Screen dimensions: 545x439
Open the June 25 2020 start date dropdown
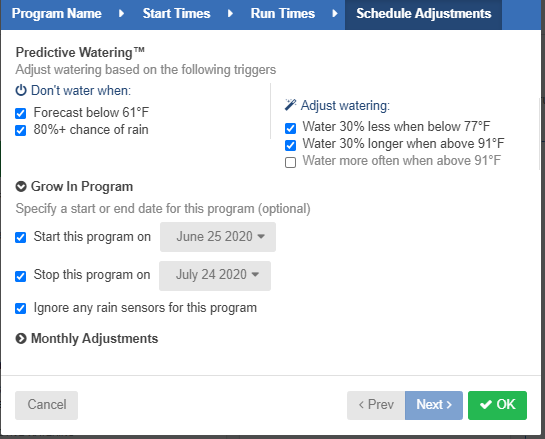click(218, 237)
